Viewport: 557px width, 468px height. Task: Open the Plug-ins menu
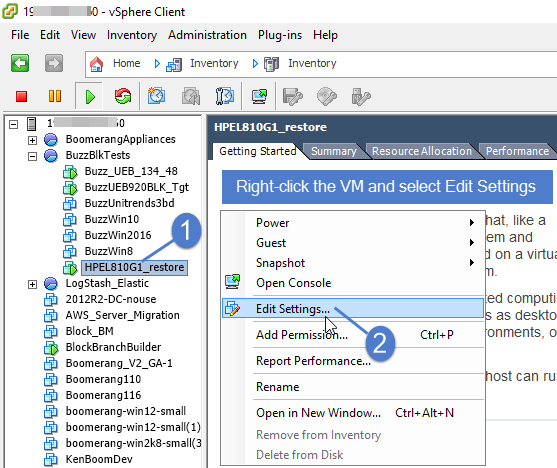click(x=280, y=35)
